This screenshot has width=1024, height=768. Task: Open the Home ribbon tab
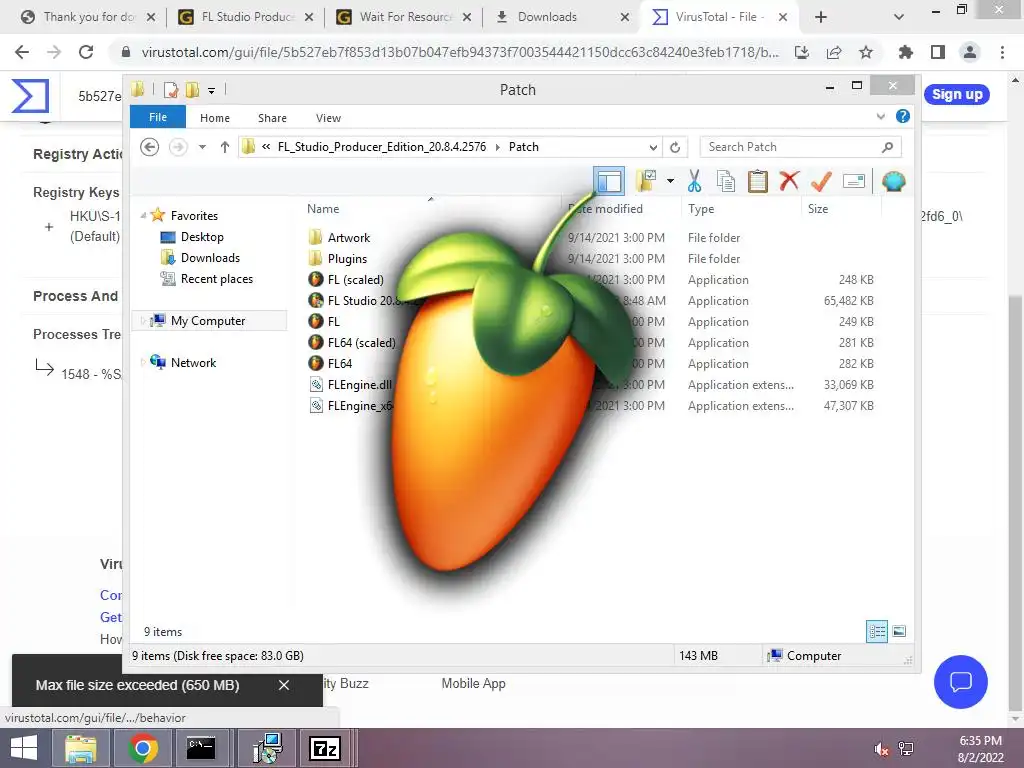click(215, 118)
